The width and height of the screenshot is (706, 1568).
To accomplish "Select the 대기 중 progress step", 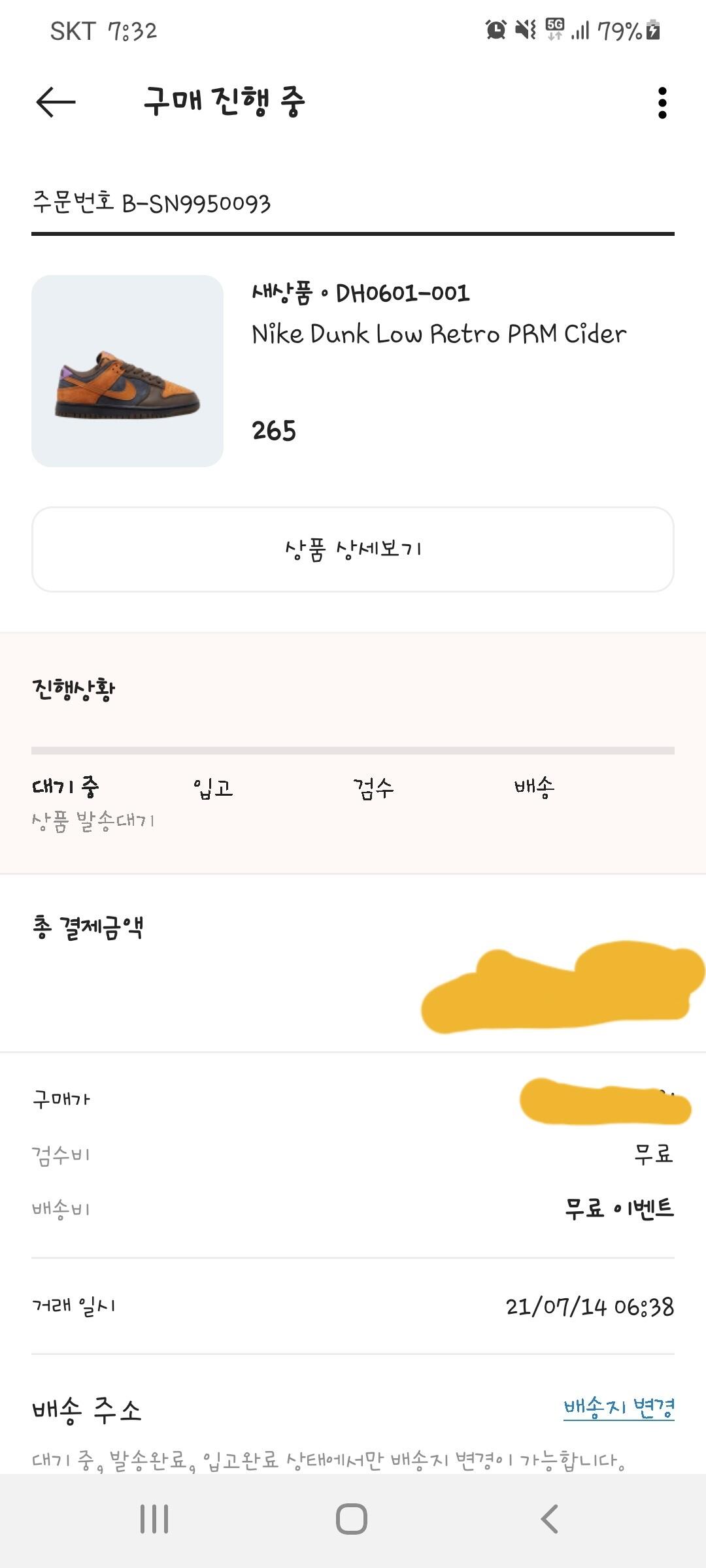I will pyautogui.click(x=65, y=787).
